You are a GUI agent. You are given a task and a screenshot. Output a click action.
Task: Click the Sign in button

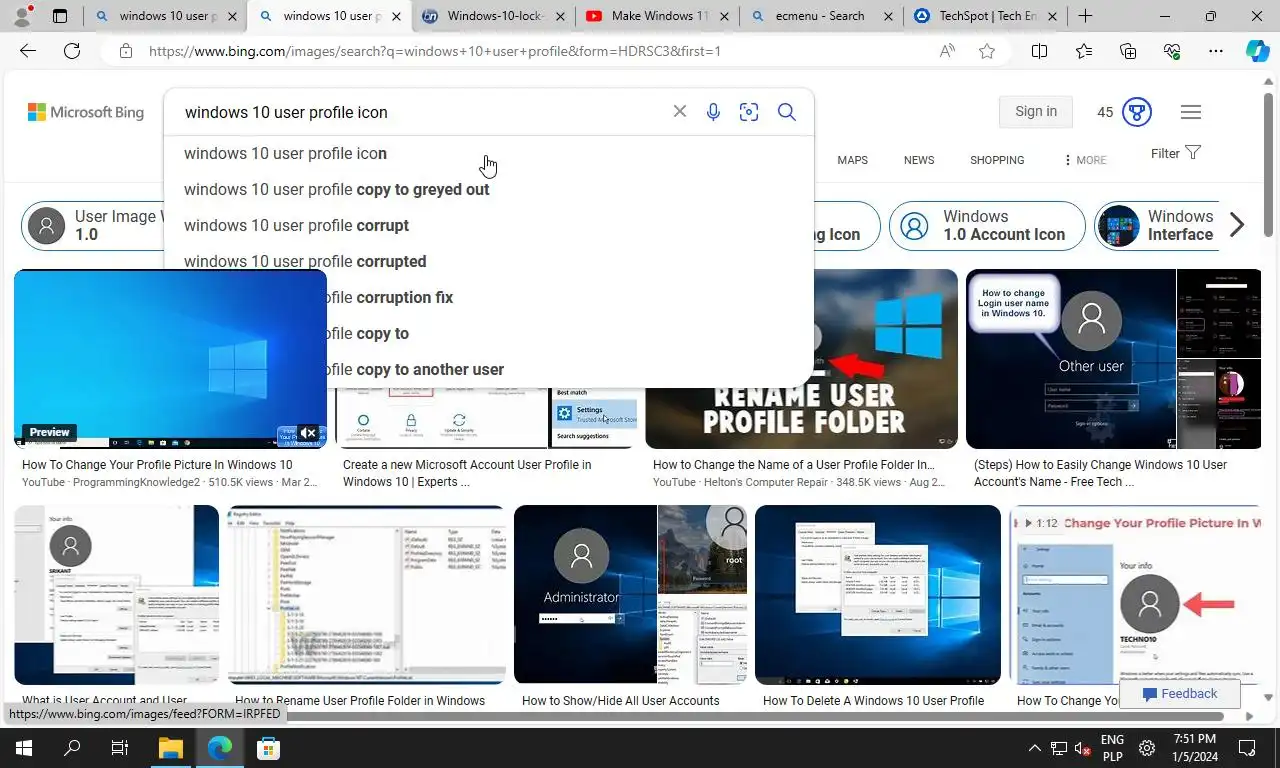click(1036, 112)
